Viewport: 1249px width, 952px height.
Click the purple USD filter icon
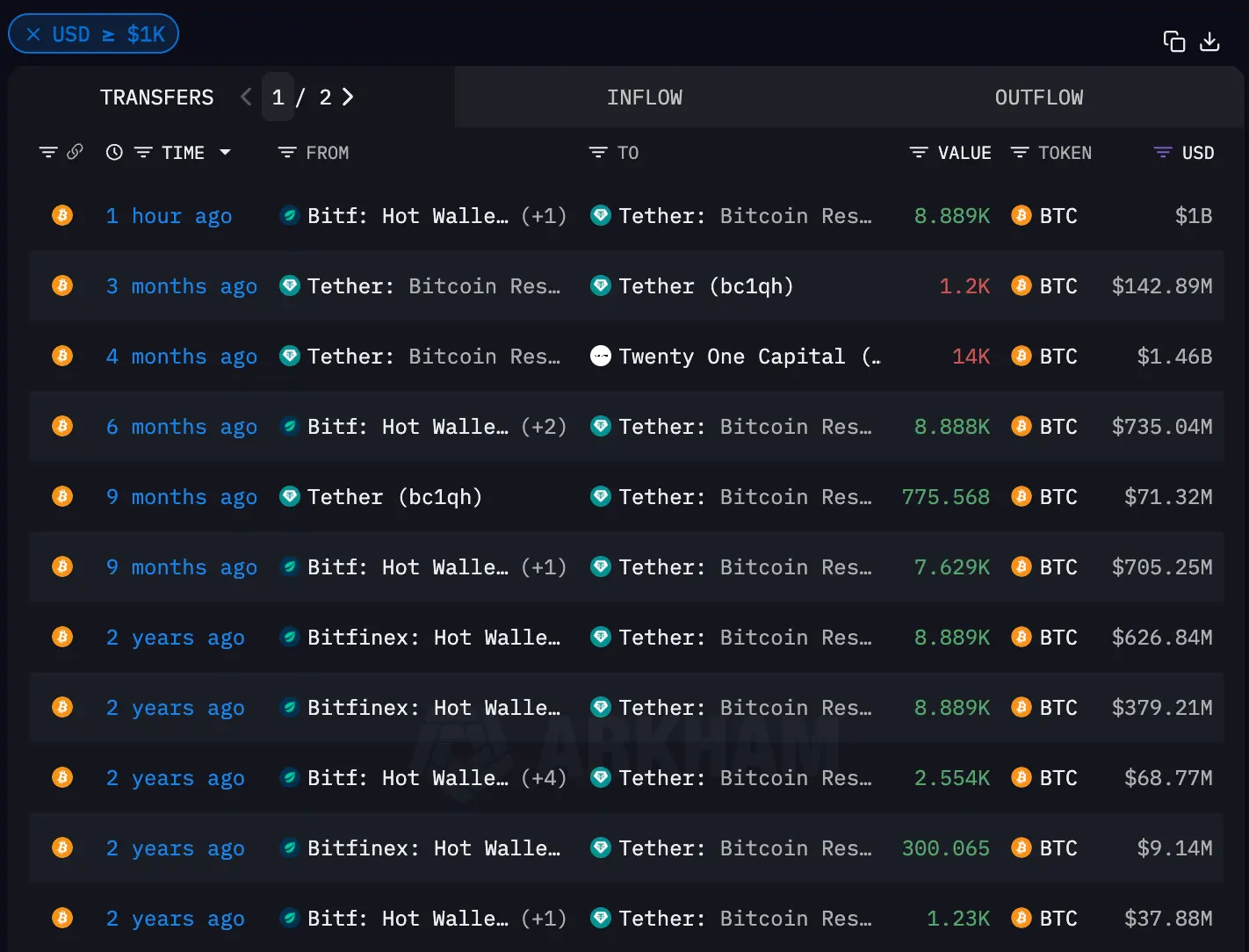(1162, 153)
